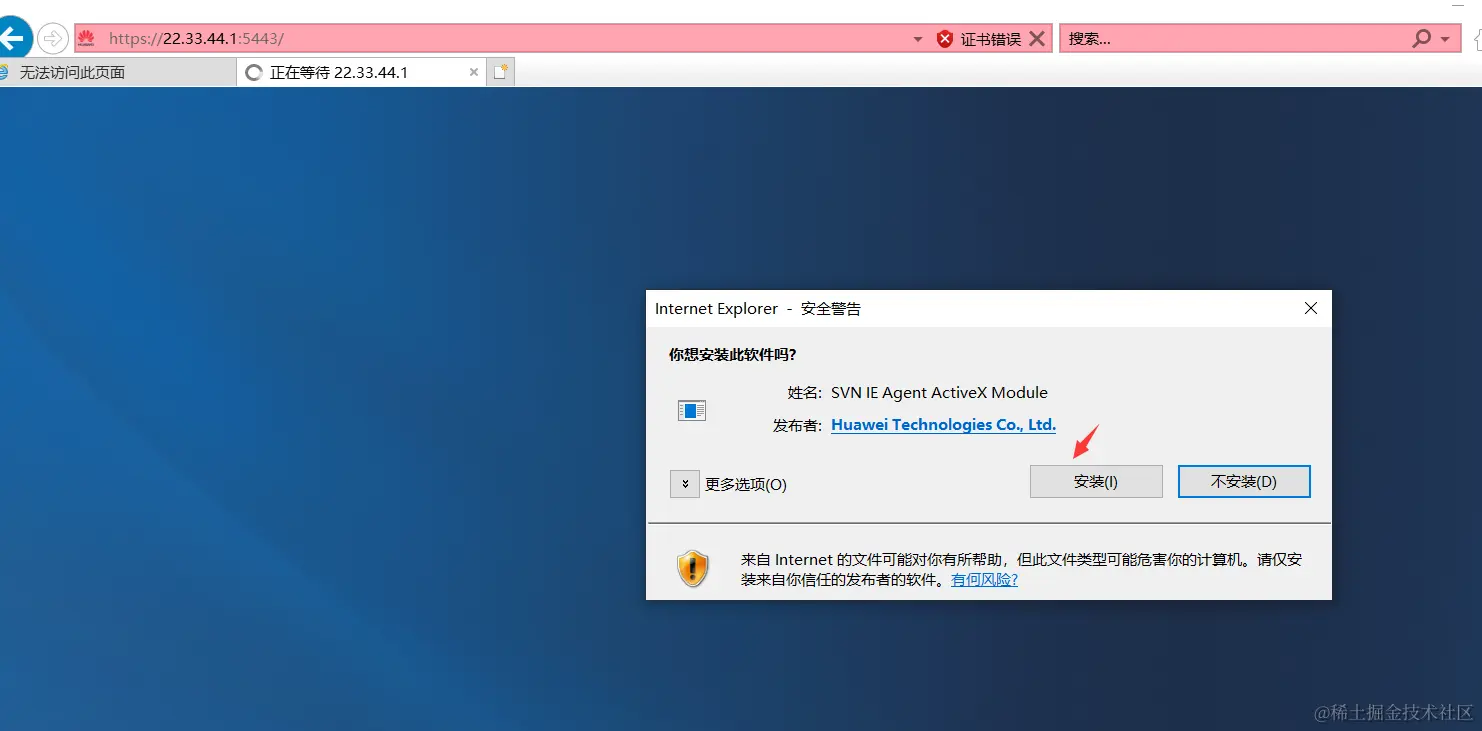
Task: Open a new tab with the blank tab button
Action: pos(501,72)
